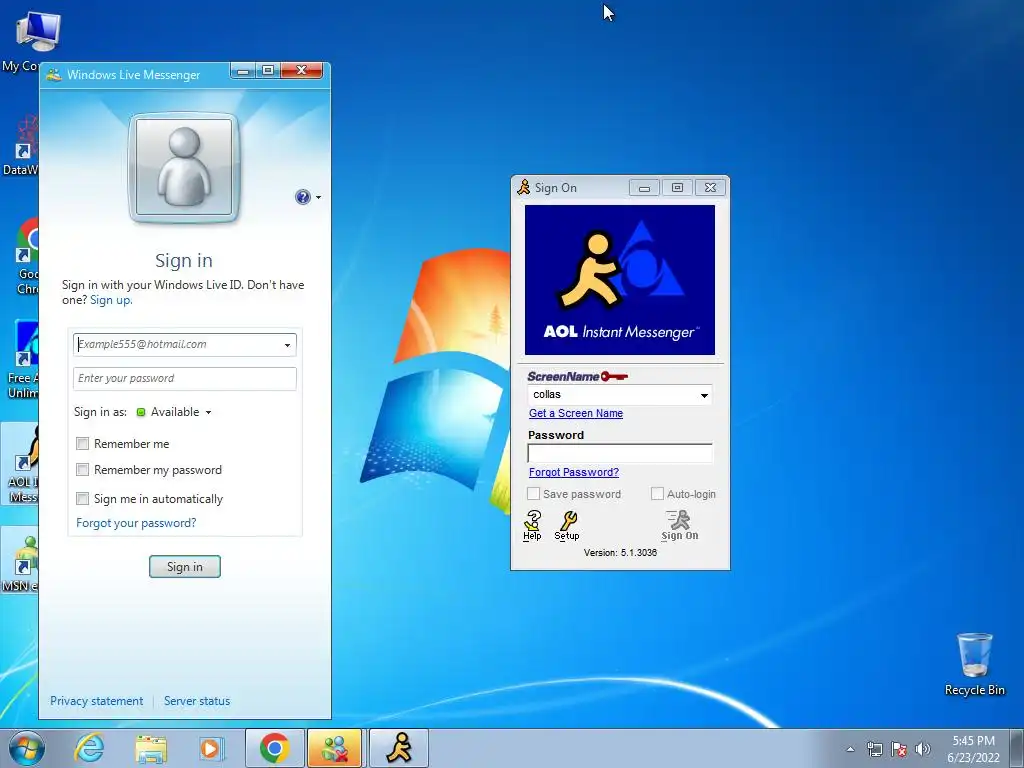Open the dropdown arrow beside Messenger help icon
Viewport: 1024px width, 768px height.
[319, 197]
